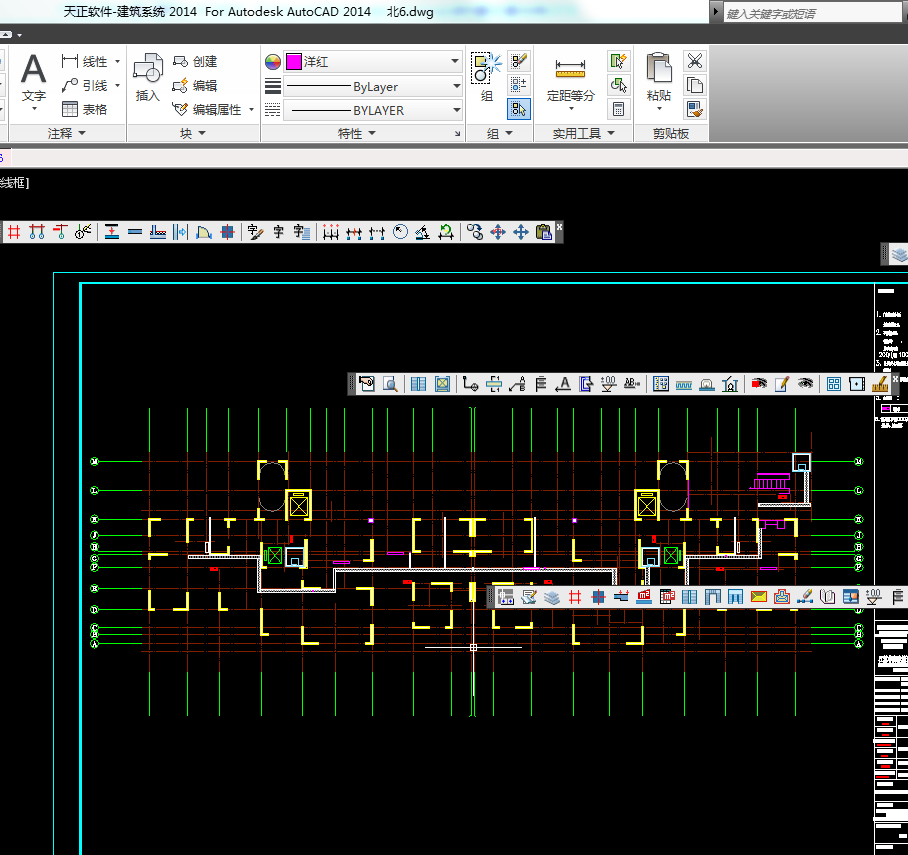Screen dimensions: 908x855
Task: Click 编辑 to edit a block
Action: pyautogui.click(x=195, y=86)
